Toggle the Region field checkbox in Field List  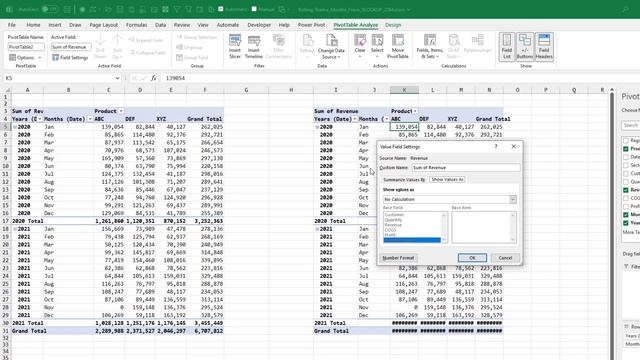pyautogui.click(x=625, y=140)
